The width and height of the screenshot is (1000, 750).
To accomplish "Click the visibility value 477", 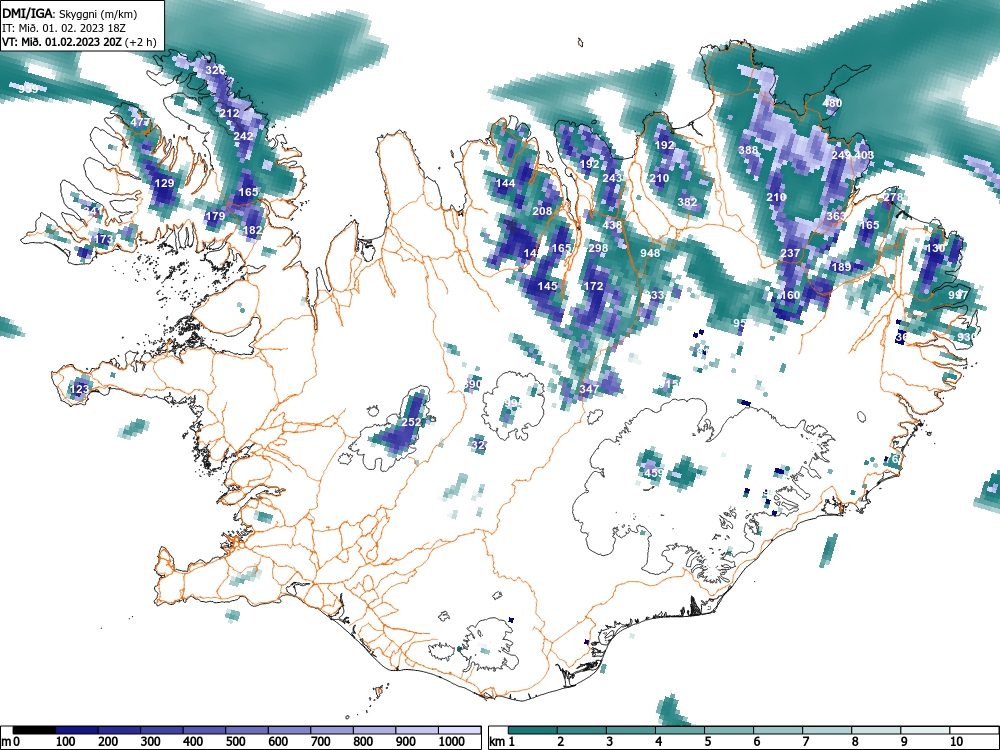I will coord(140,122).
